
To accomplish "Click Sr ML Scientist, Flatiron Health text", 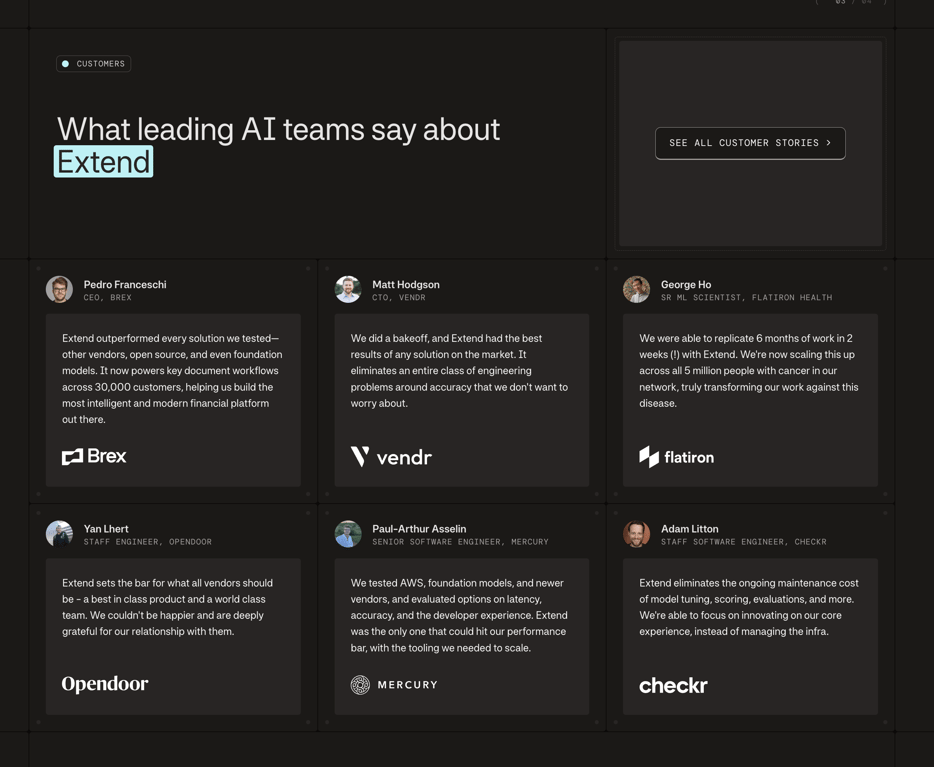I will [x=746, y=298].
